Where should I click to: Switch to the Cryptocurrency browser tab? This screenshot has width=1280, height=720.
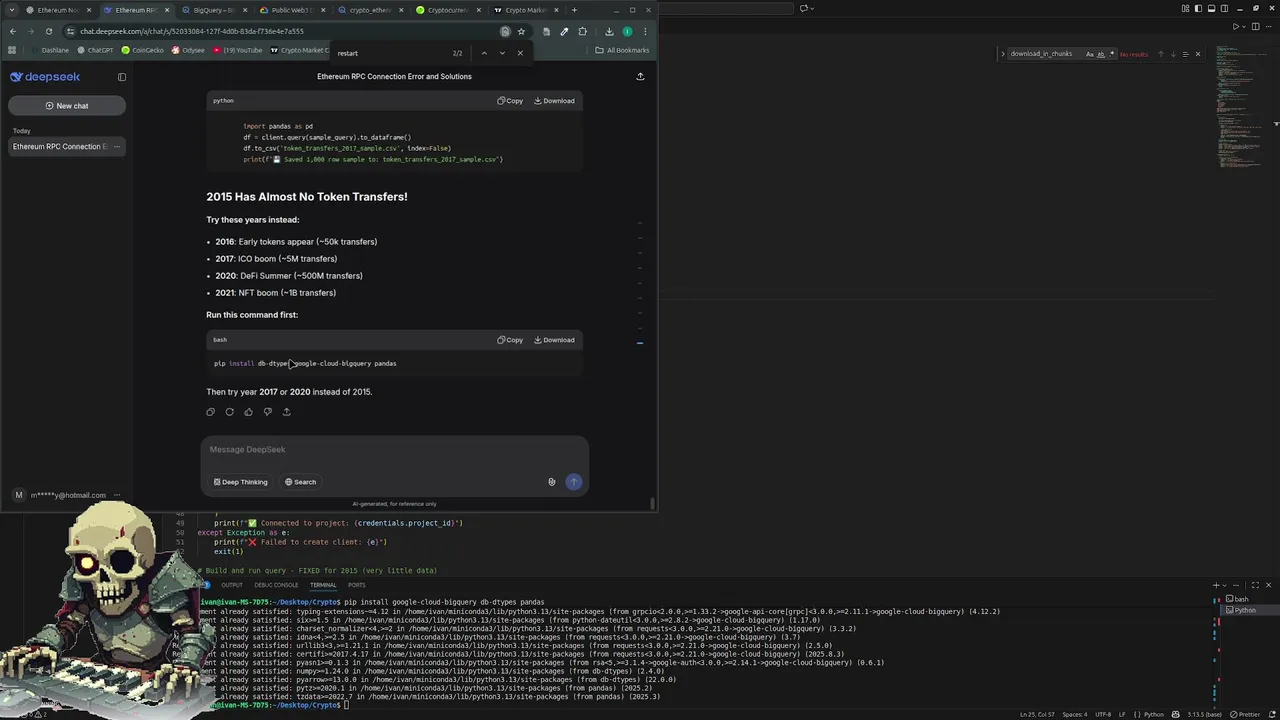tap(446, 10)
